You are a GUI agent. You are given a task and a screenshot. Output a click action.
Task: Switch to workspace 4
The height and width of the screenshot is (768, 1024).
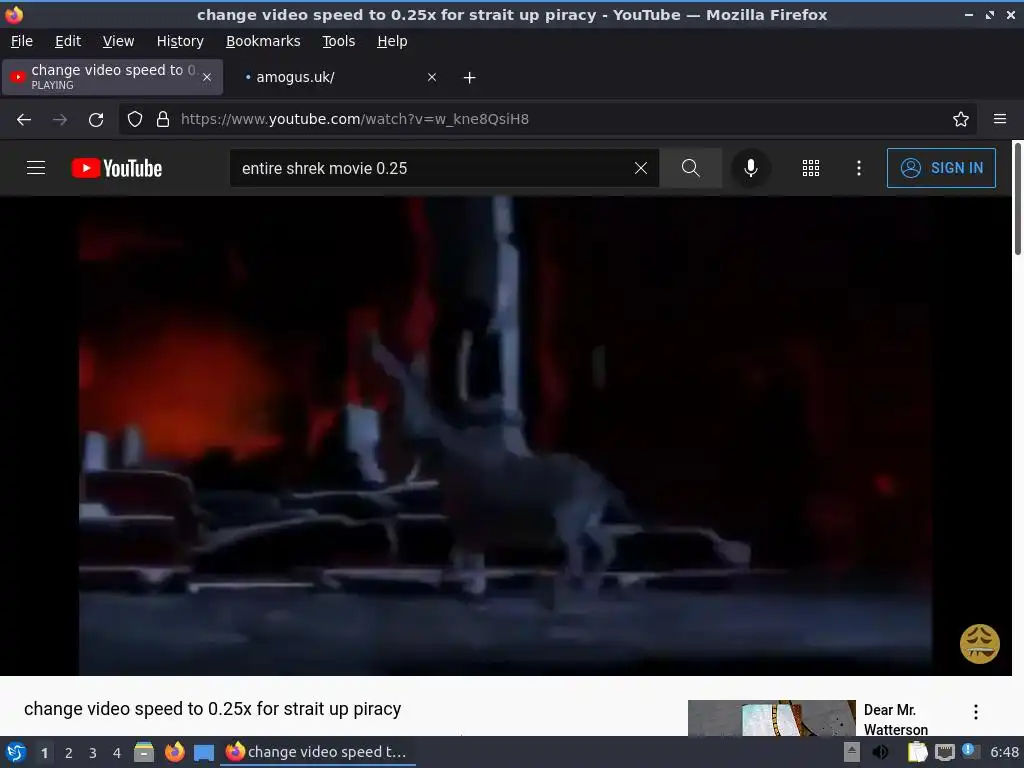[117, 753]
